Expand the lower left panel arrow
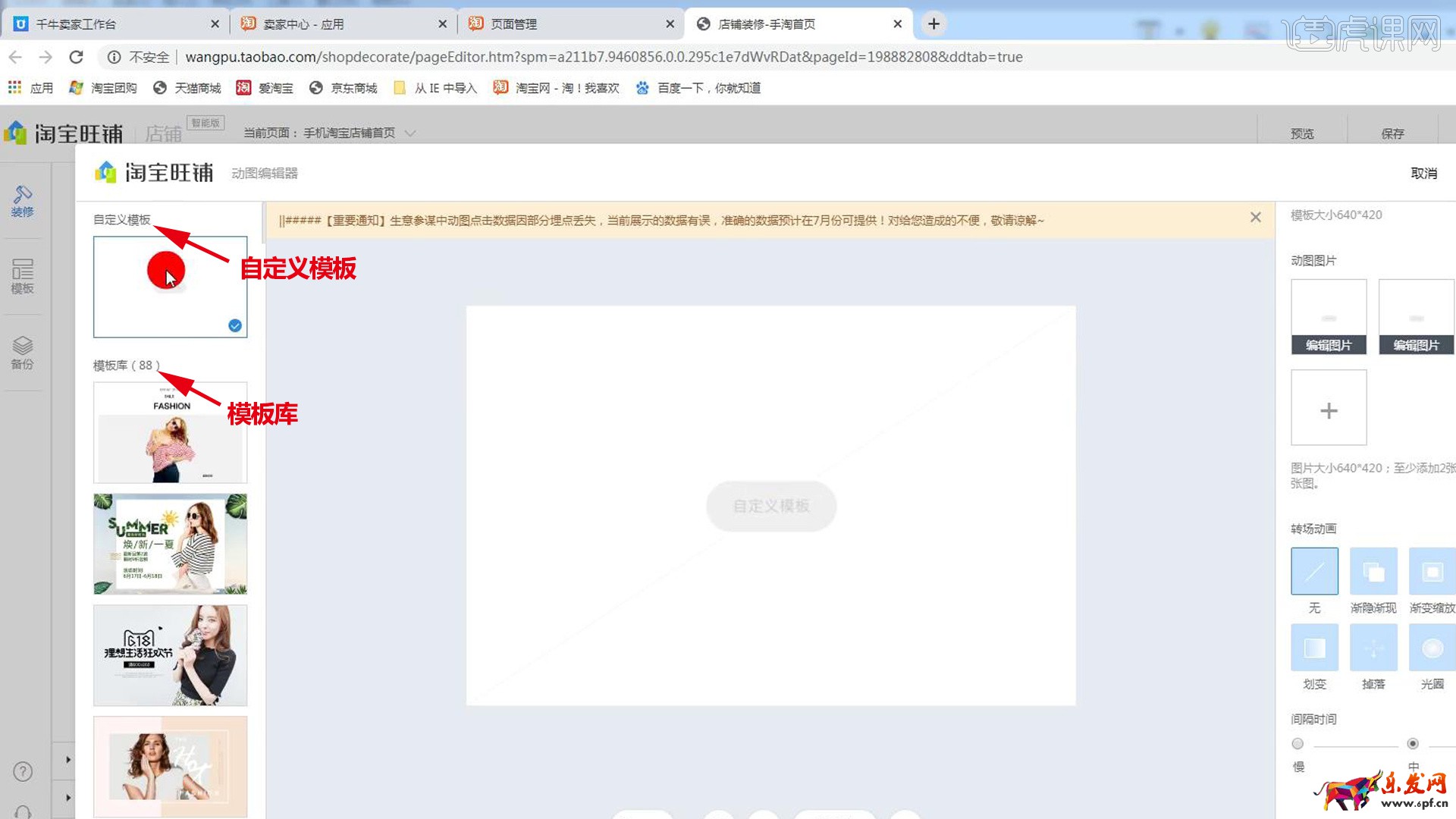Viewport: 1456px width, 819px height. tap(67, 798)
